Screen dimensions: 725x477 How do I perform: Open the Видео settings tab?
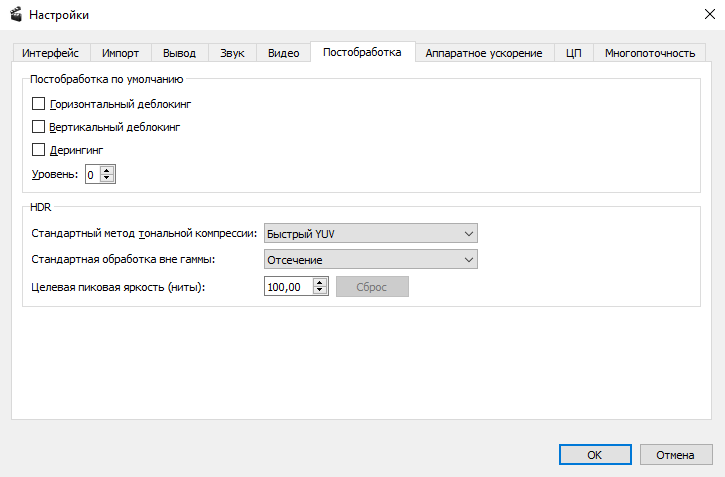tap(283, 53)
